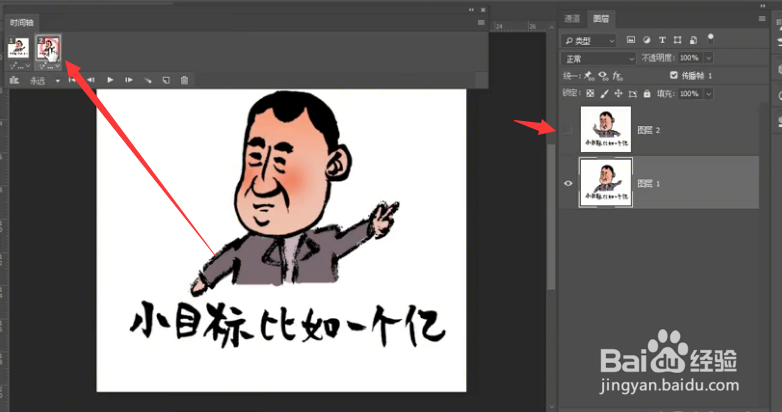Unify layer style fx icon

tap(617, 76)
